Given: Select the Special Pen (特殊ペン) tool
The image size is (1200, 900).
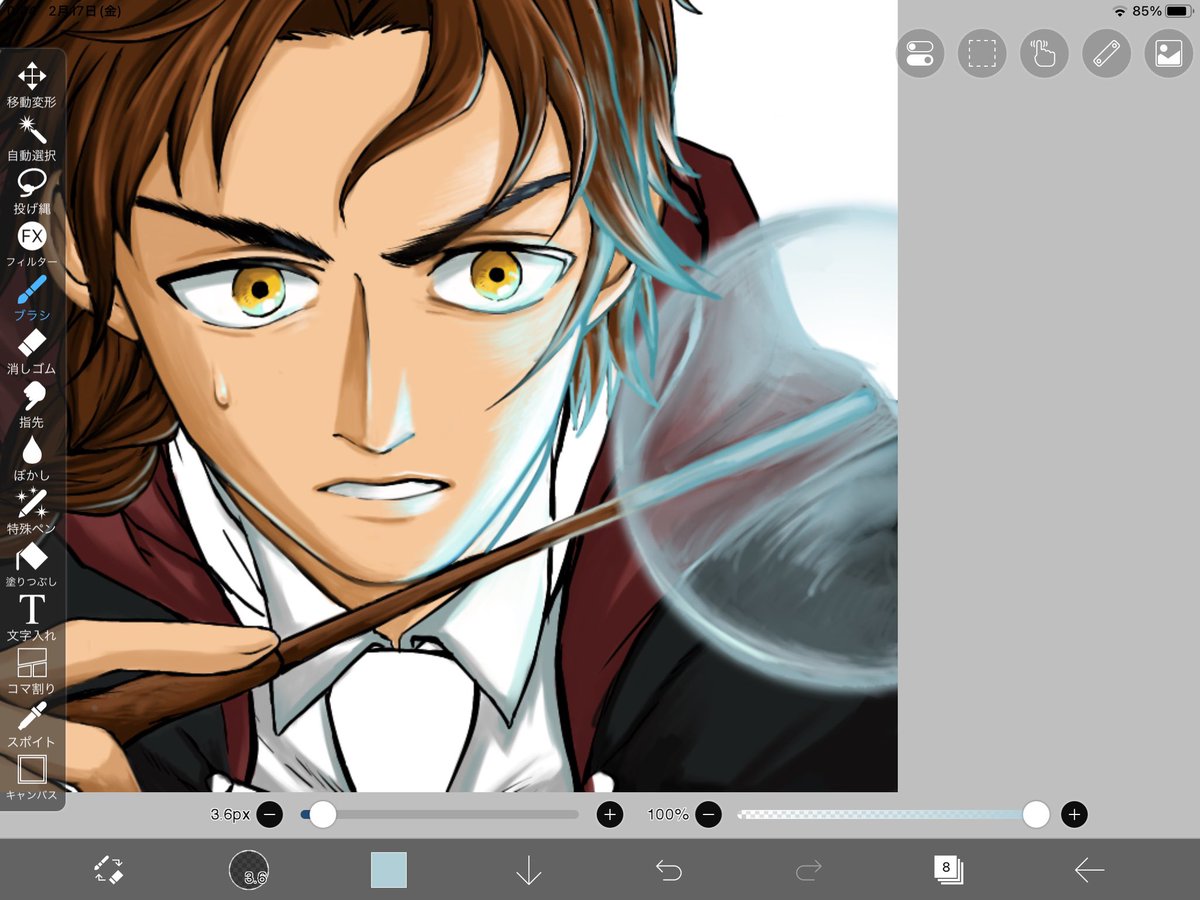Looking at the screenshot, I should pos(32,511).
